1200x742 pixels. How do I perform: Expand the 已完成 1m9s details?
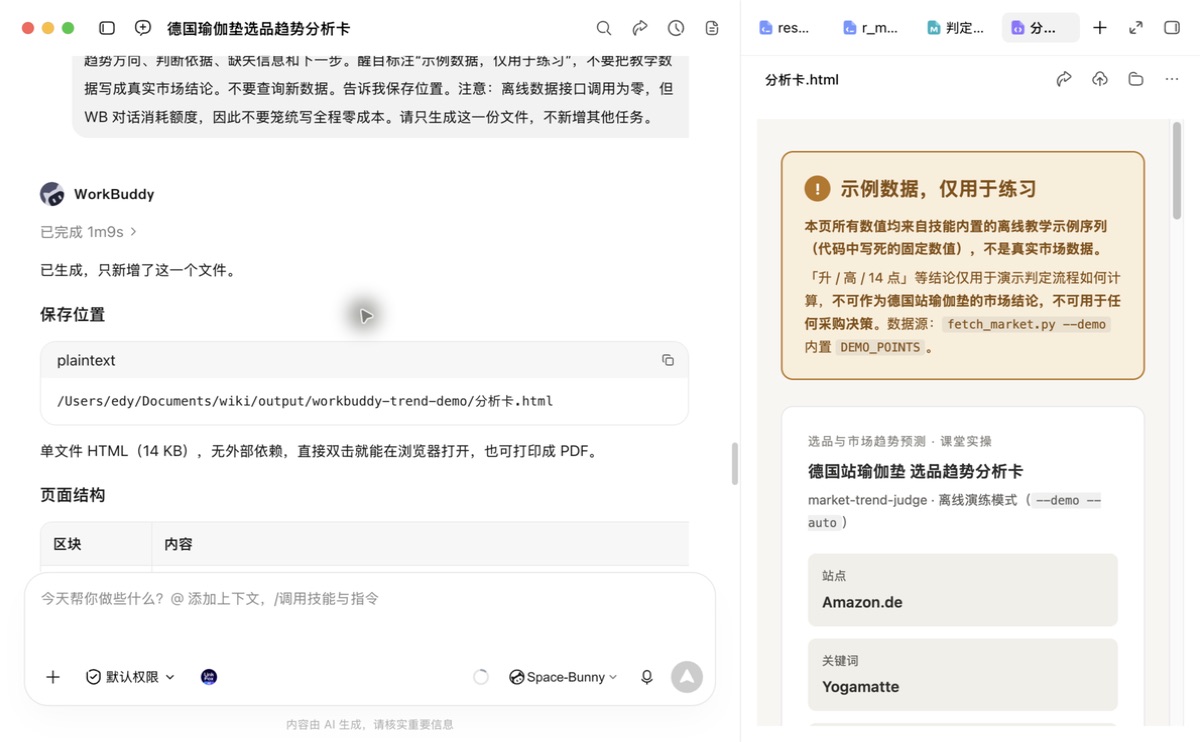pos(88,232)
